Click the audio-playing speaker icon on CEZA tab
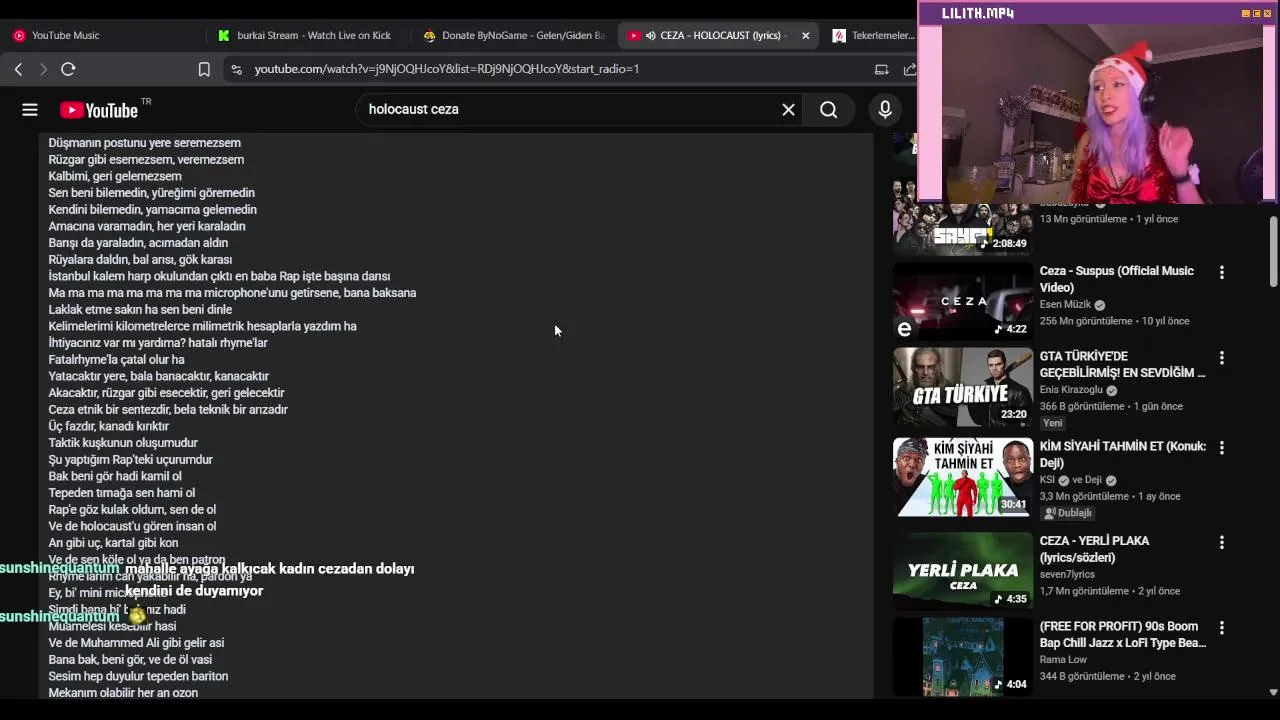This screenshot has width=1280, height=720. click(651, 35)
